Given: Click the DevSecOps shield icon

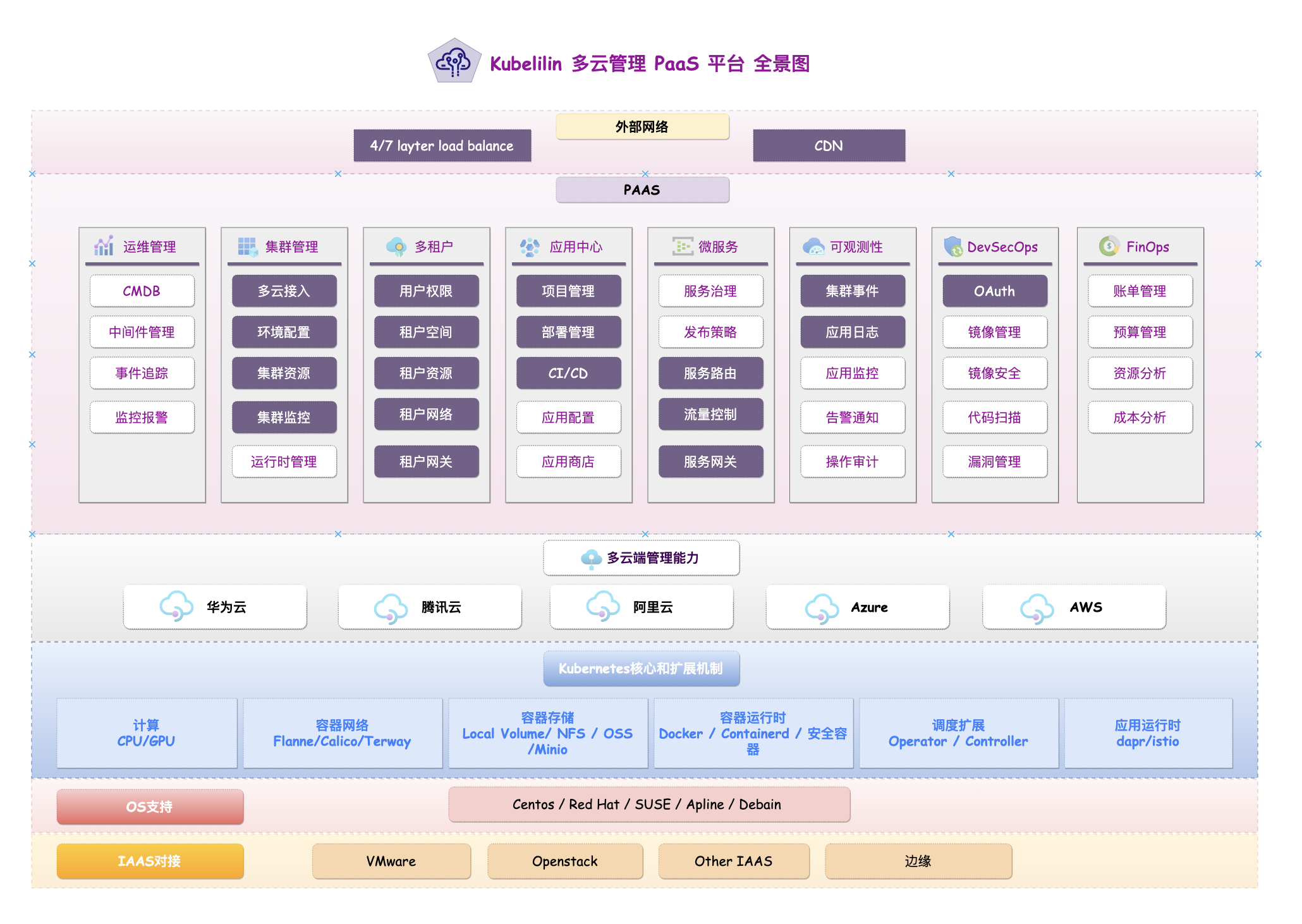Looking at the screenshot, I should (952, 246).
